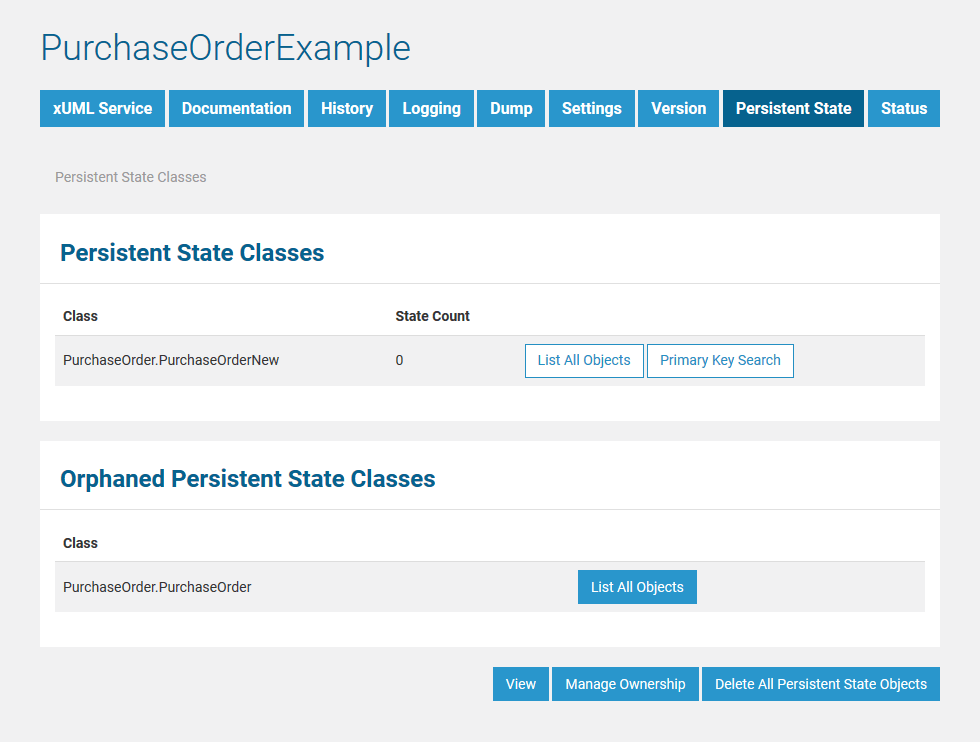Click the Persistent State Classes breadcrumb

tap(130, 177)
